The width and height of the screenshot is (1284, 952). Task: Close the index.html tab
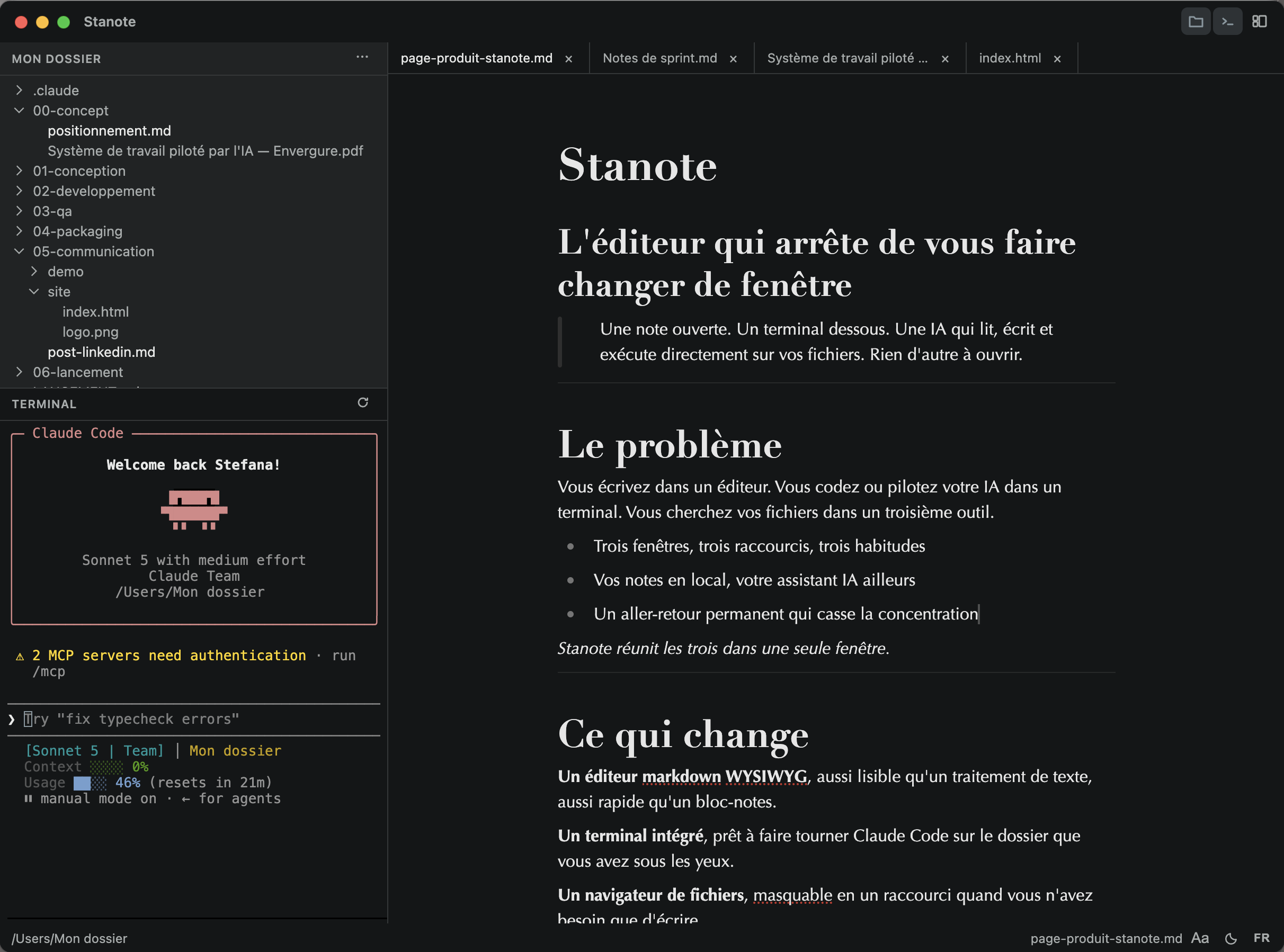(x=1057, y=59)
